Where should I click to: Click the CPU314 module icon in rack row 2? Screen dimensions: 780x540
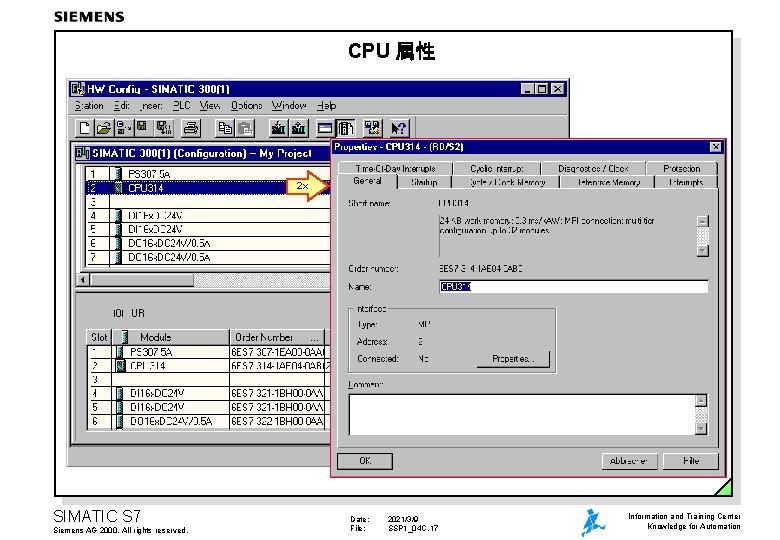click(x=118, y=188)
